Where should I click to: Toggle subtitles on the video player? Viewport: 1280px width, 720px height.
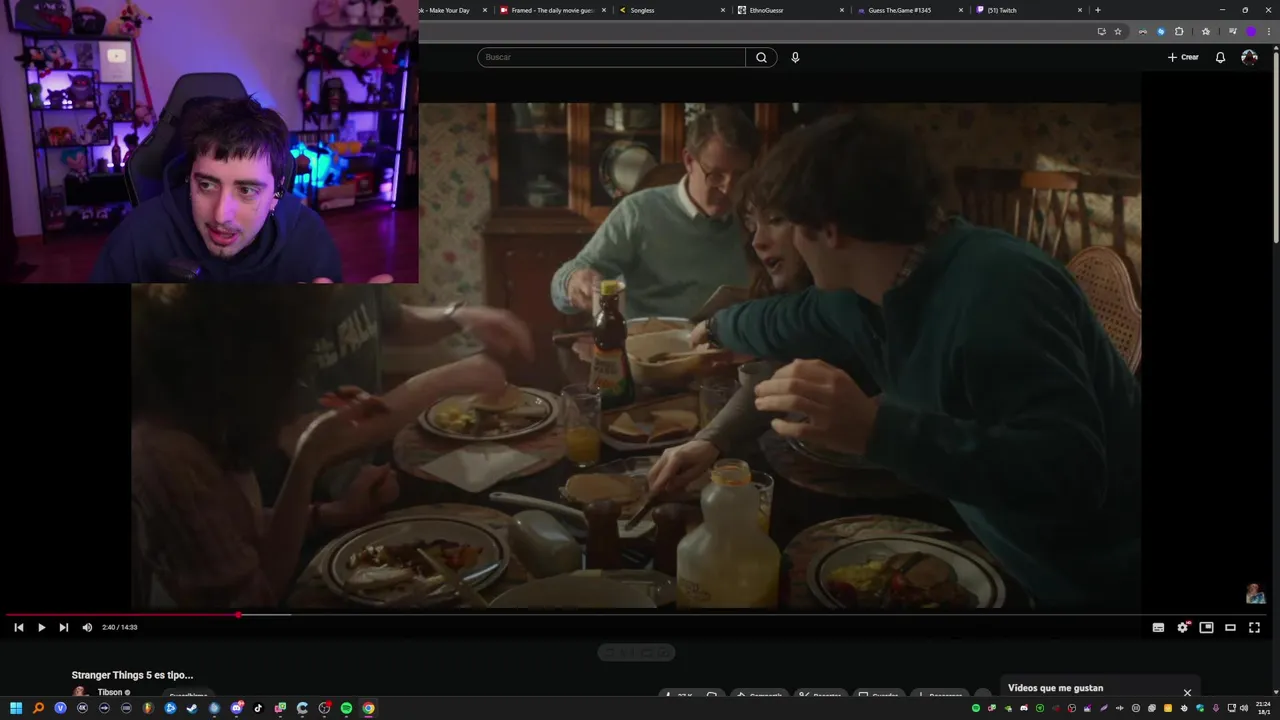click(x=1158, y=627)
